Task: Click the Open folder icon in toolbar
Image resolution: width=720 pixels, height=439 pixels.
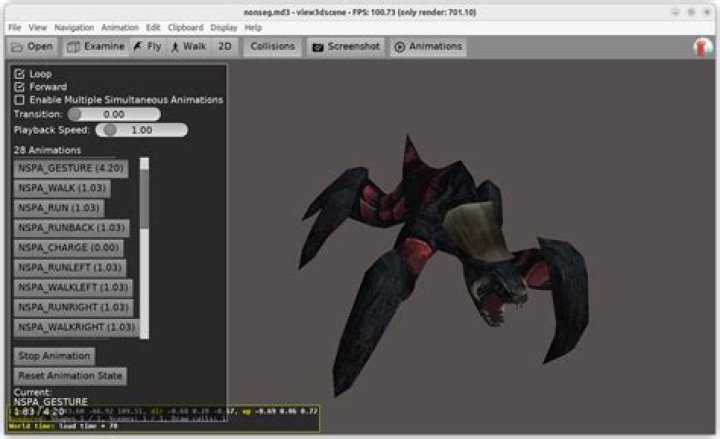Action: coord(17,47)
